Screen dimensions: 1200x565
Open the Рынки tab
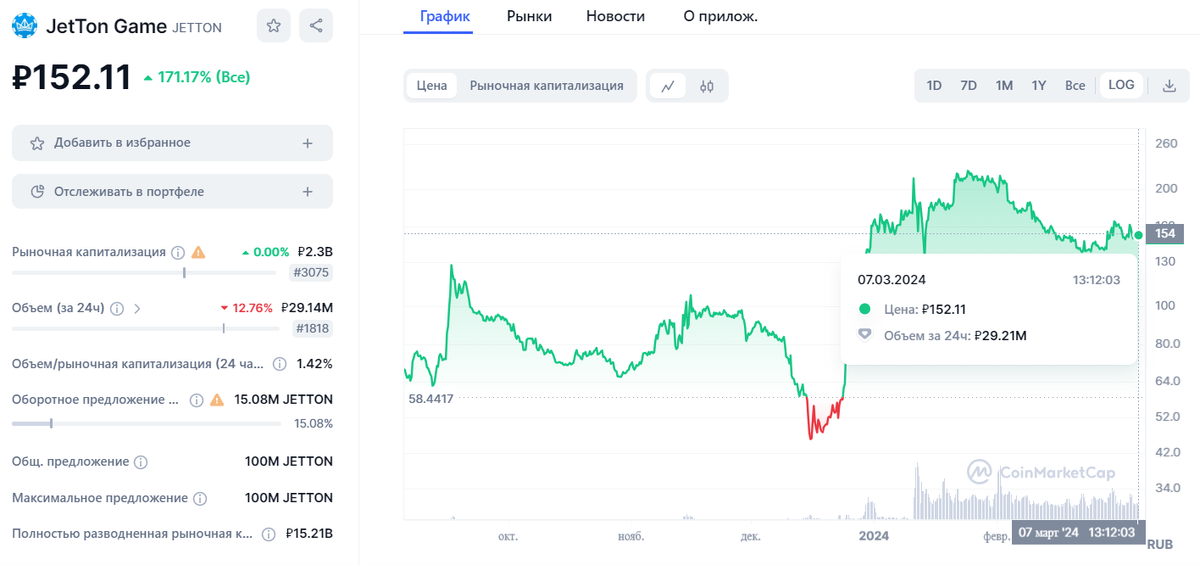pyautogui.click(x=529, y=16)
